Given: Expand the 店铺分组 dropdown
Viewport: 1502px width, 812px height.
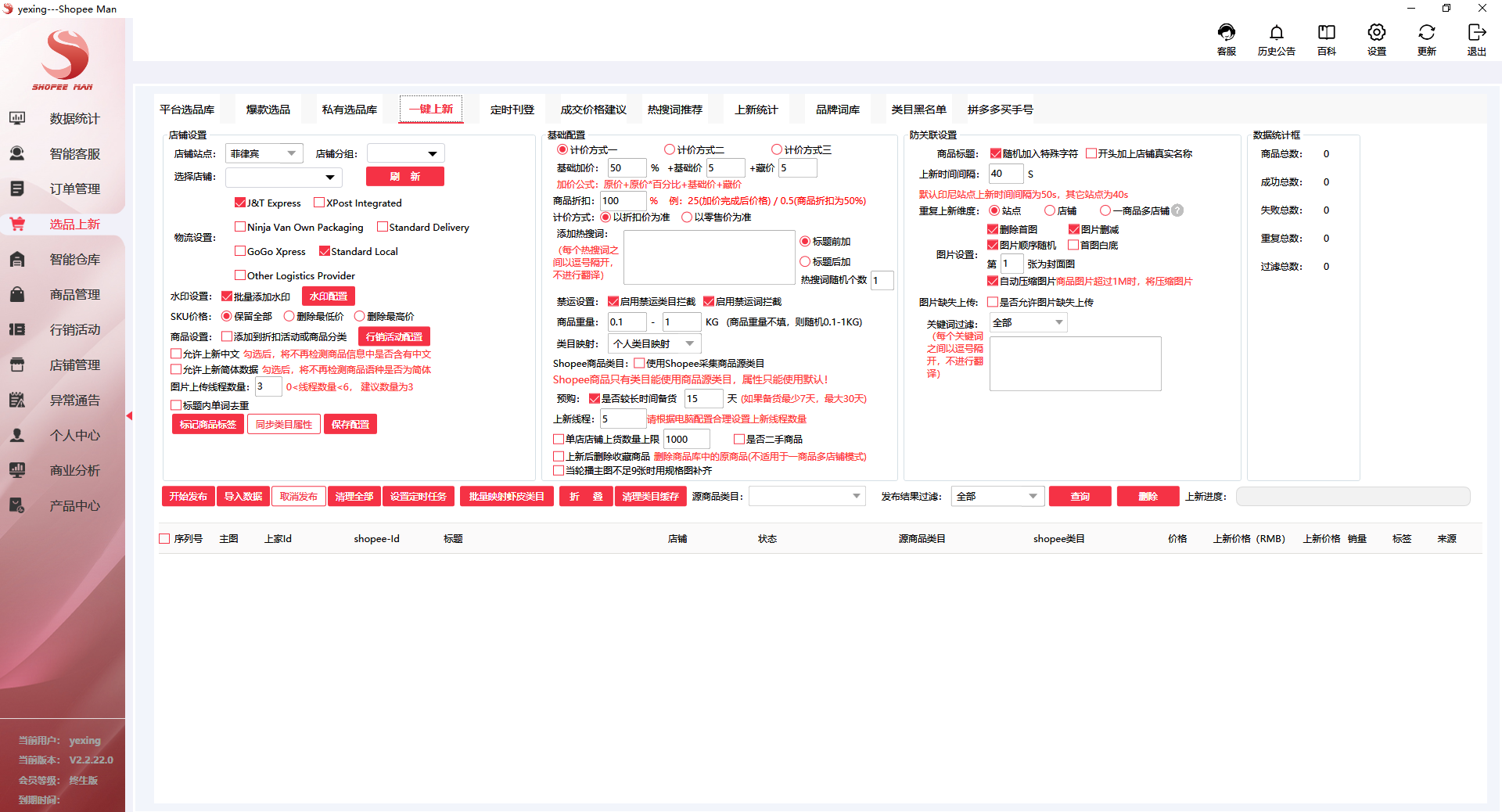Looking at the screenshot, I should tap(405, 153).
